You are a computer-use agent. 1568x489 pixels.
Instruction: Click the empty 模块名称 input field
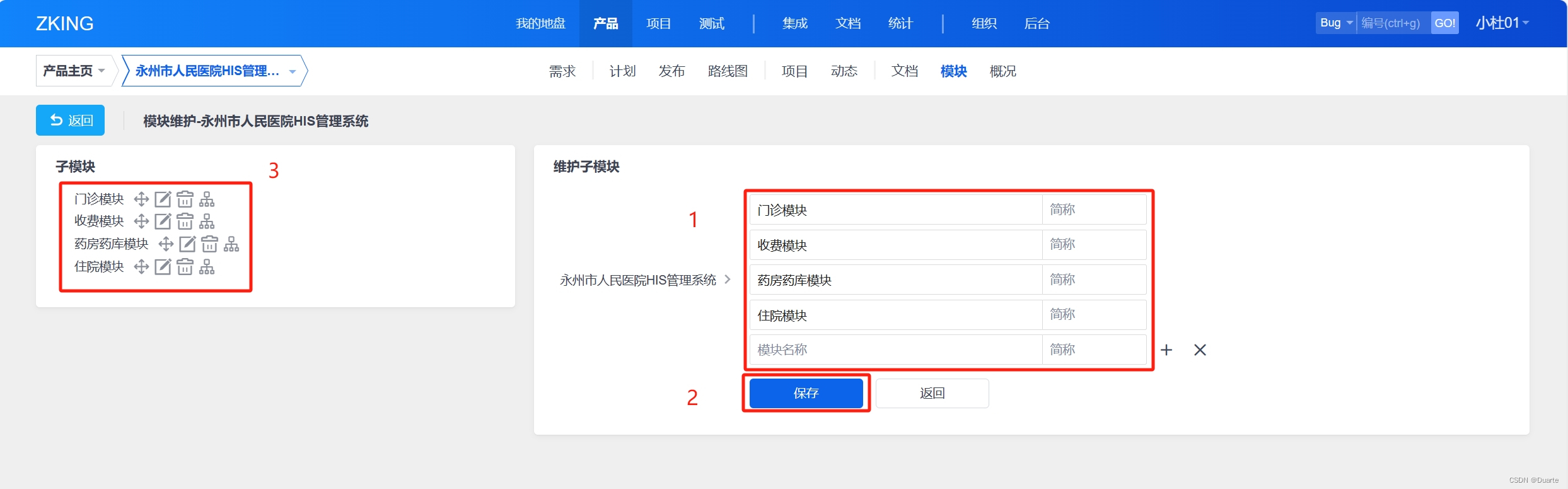coord(895,350)
